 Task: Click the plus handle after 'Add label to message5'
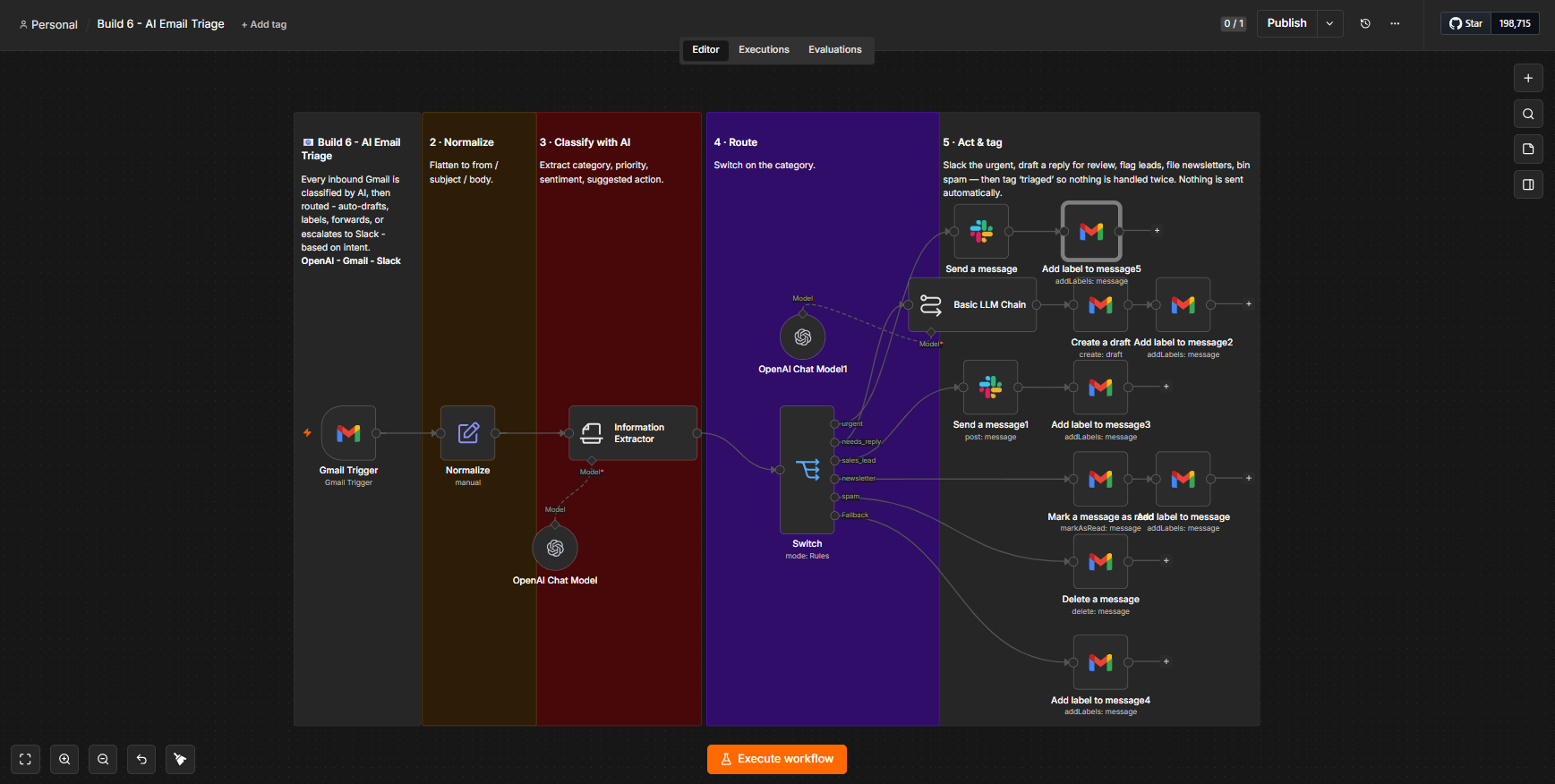coord(1157,231)
